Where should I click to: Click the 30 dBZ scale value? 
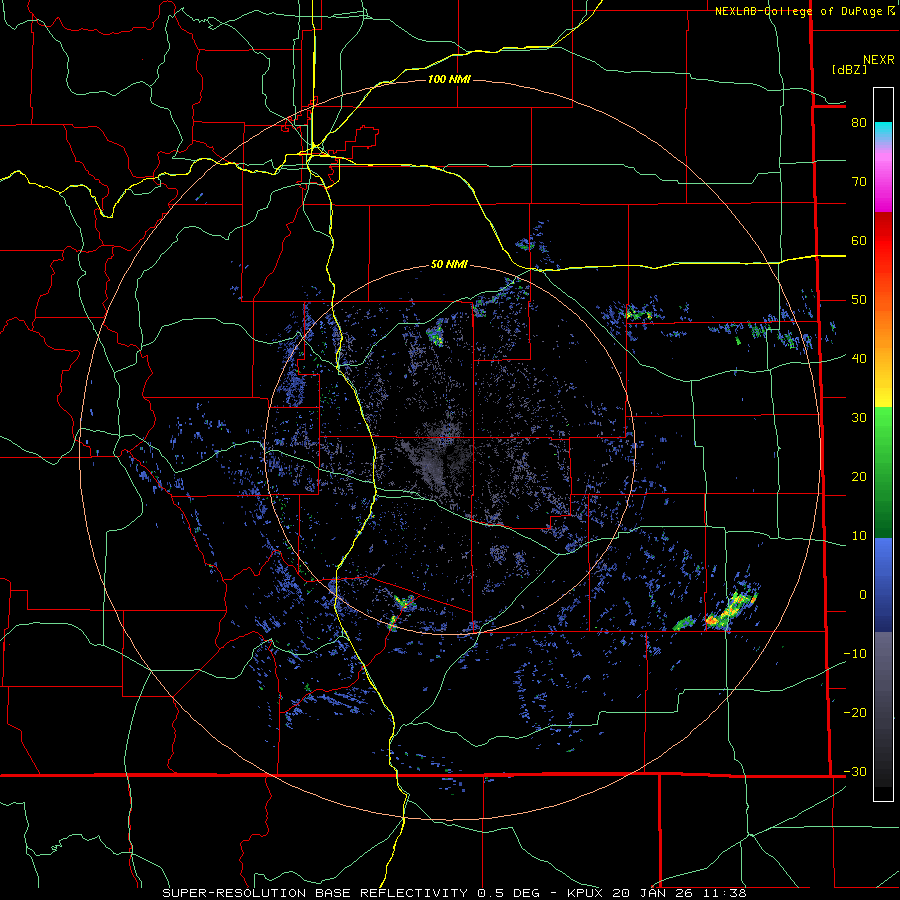tap(859, 417)
